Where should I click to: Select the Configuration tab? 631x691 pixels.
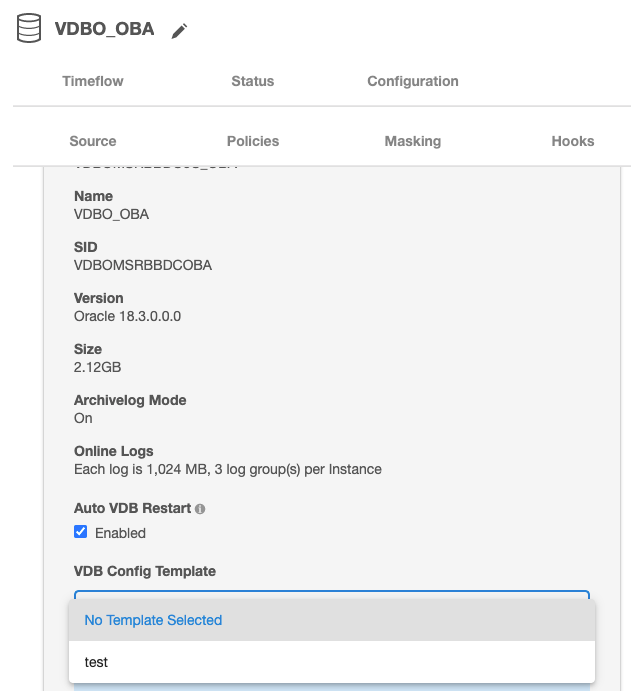412,81
